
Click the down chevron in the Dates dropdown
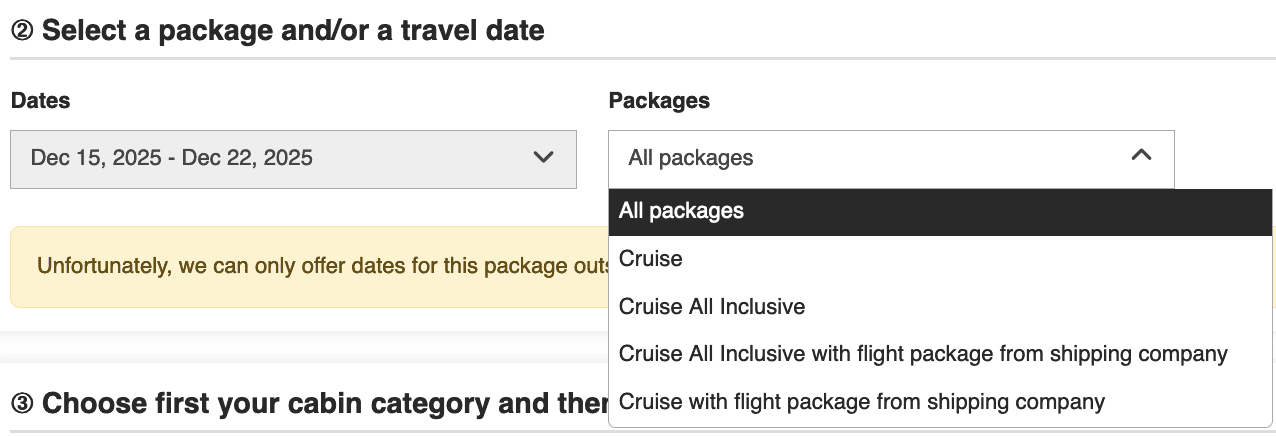pos(543,158)
